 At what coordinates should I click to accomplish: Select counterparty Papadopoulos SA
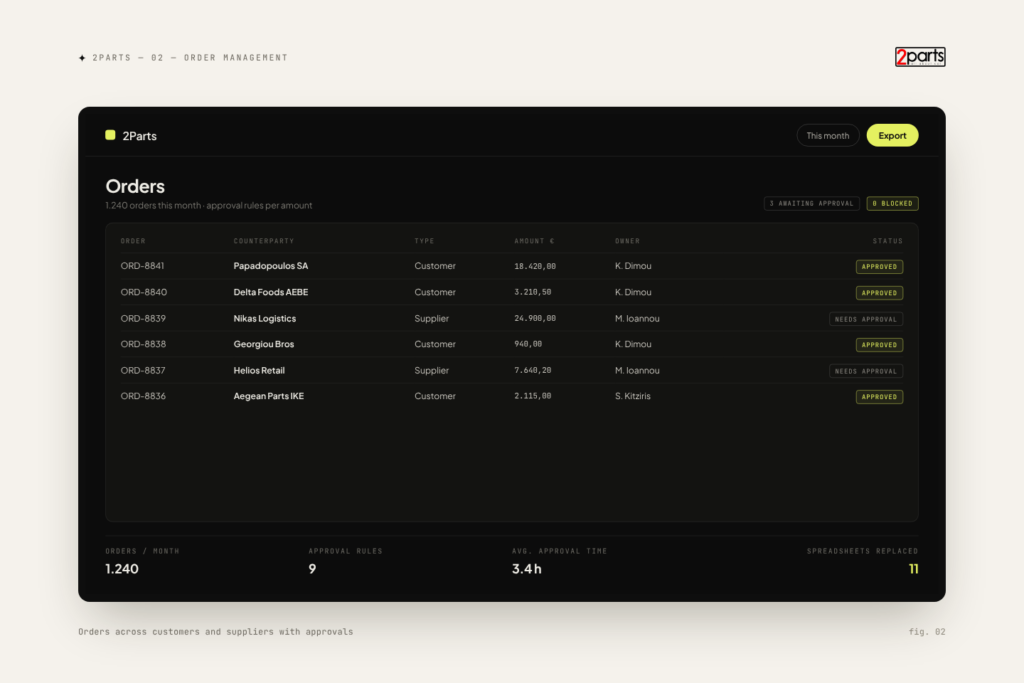pyautogui.click(x=270, y=266)
